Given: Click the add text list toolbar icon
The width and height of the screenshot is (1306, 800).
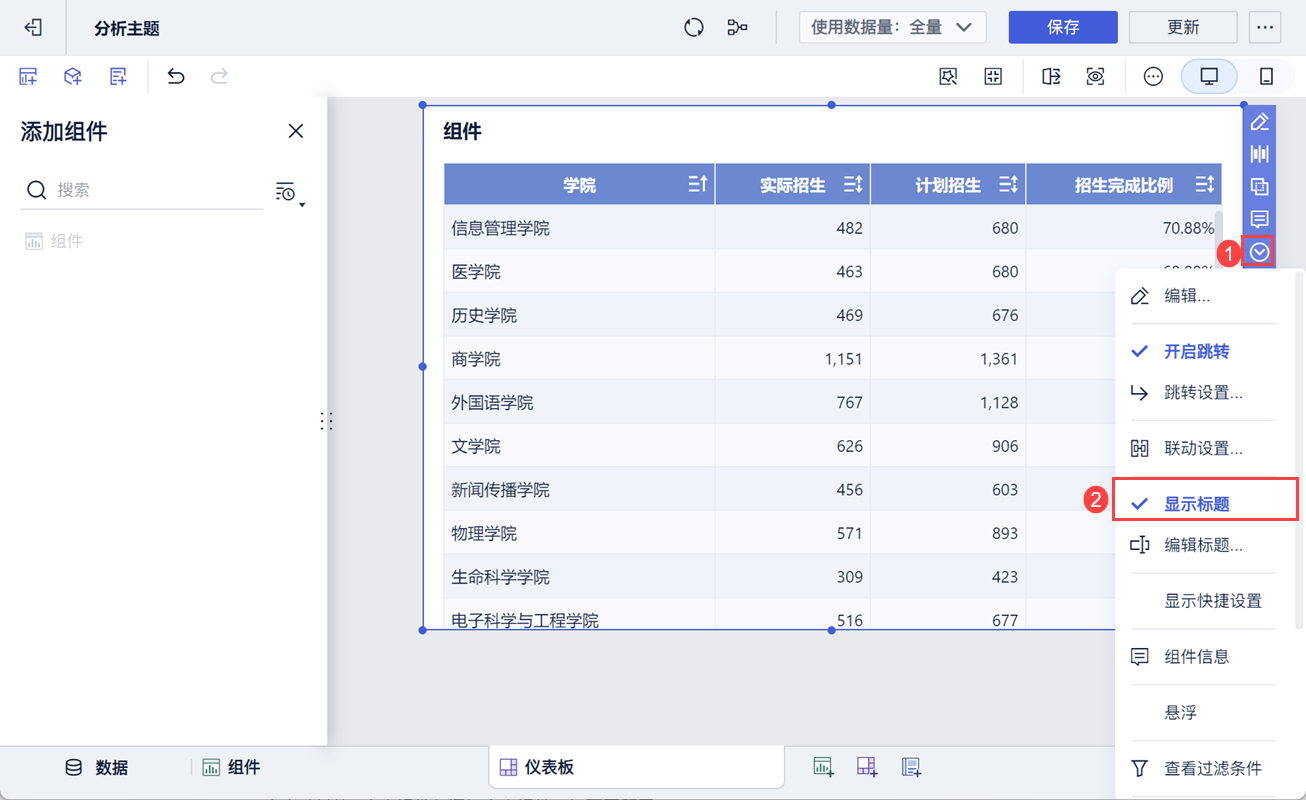Looking at the screenshot, I should coord(118,76).
